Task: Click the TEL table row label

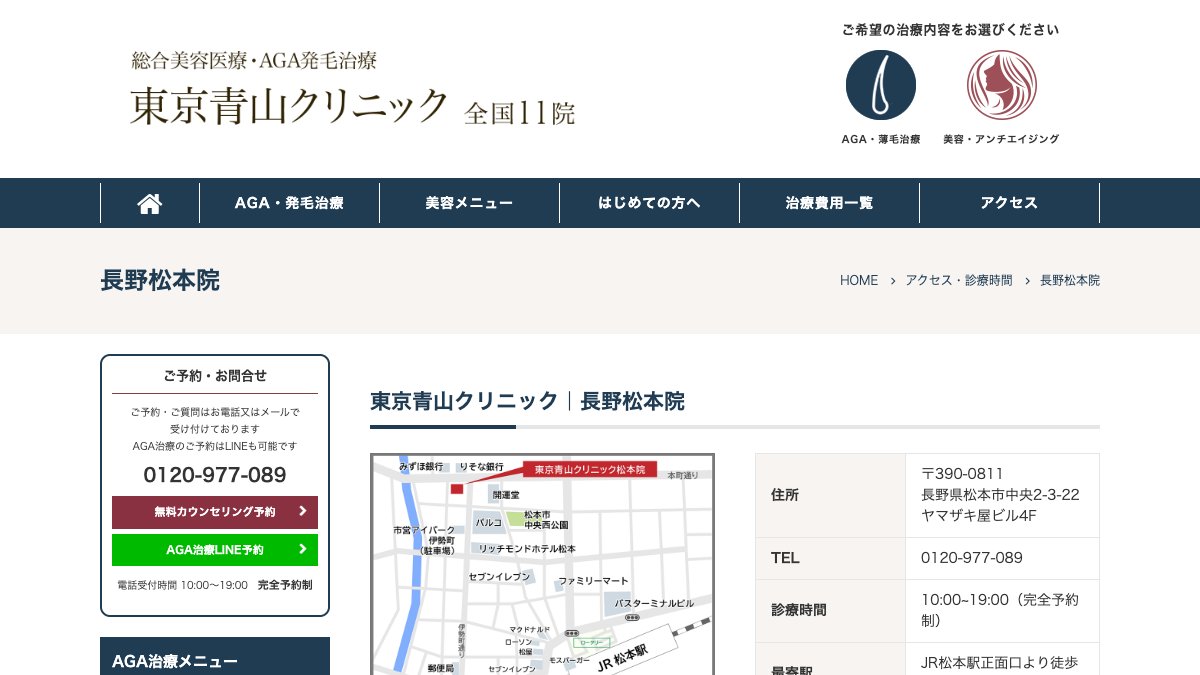Action: click(786, 558)
